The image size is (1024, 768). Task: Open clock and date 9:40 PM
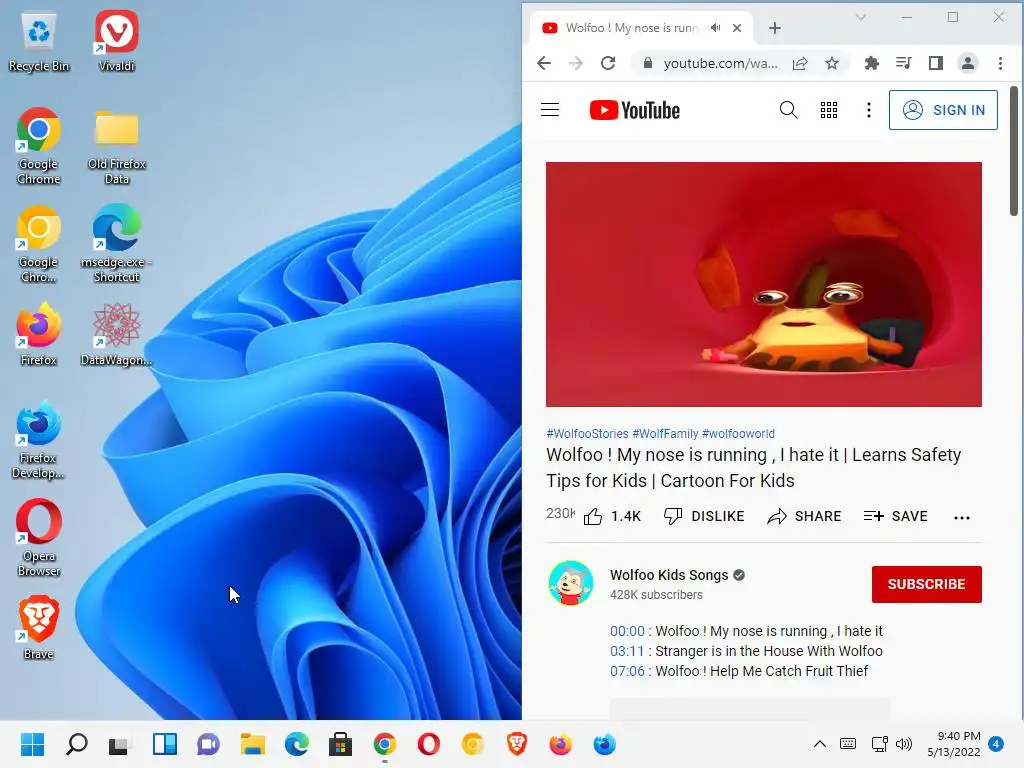[953, 744]
